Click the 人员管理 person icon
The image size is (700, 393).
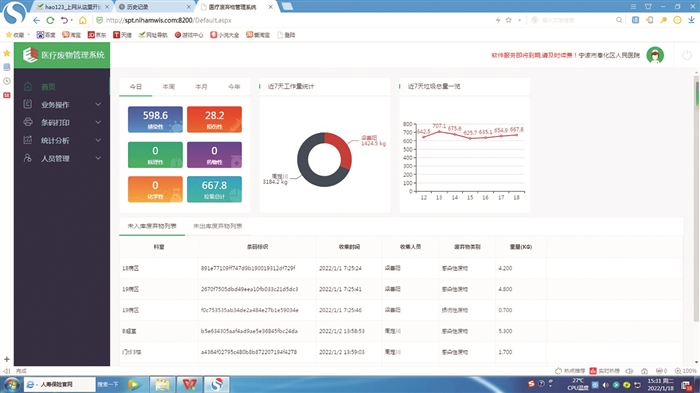(x=28, y=158)
